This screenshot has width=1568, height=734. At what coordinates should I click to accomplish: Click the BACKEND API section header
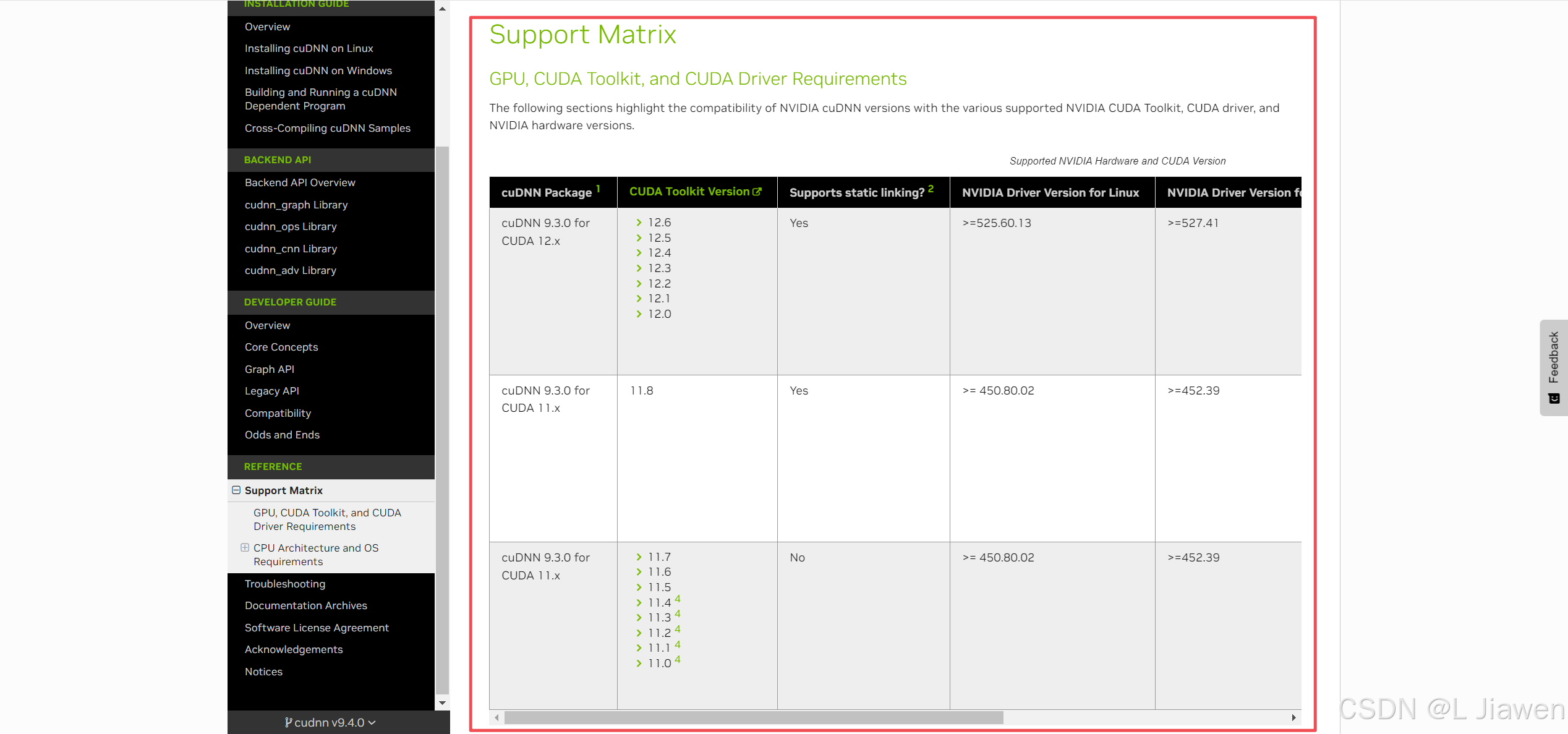click(278, 160)
